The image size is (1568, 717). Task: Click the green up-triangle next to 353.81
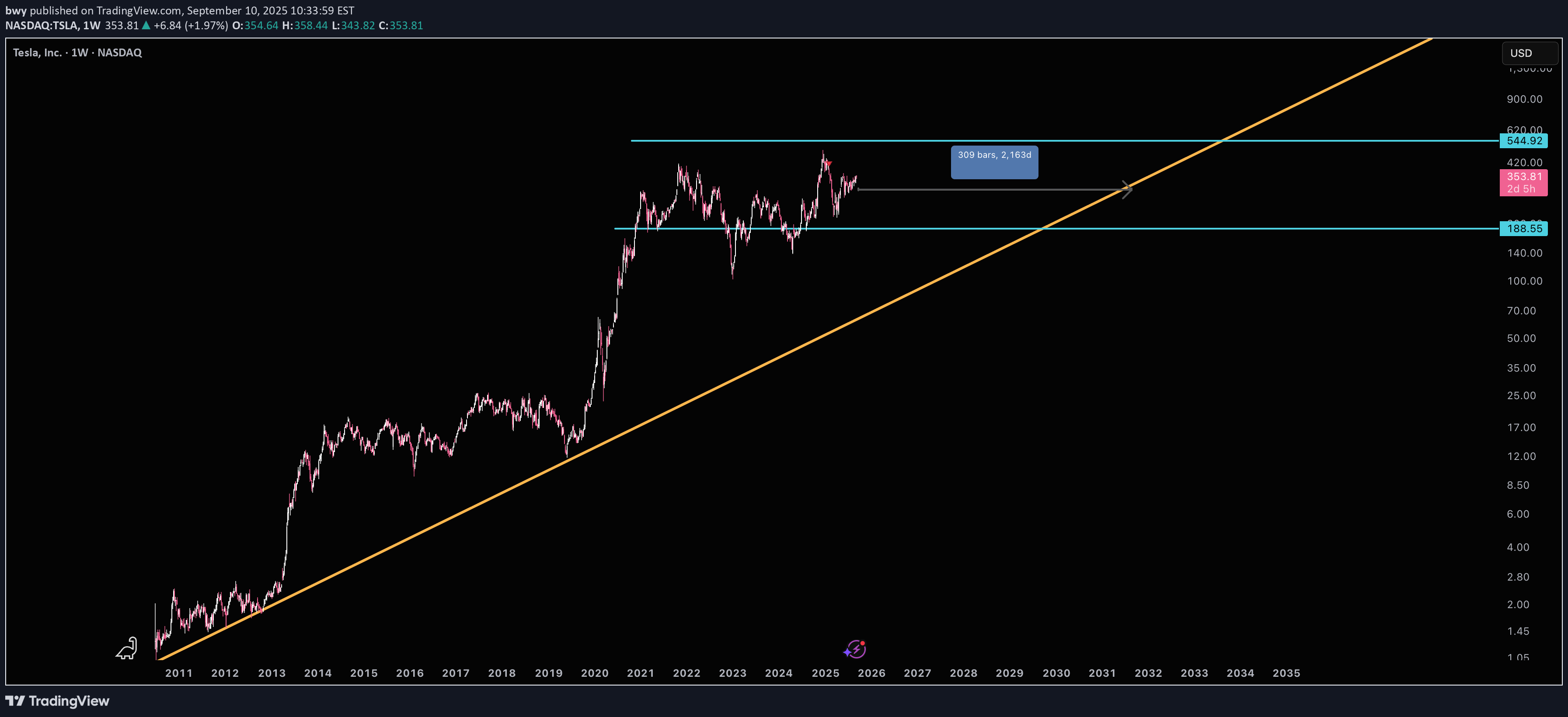click(146, 25)
